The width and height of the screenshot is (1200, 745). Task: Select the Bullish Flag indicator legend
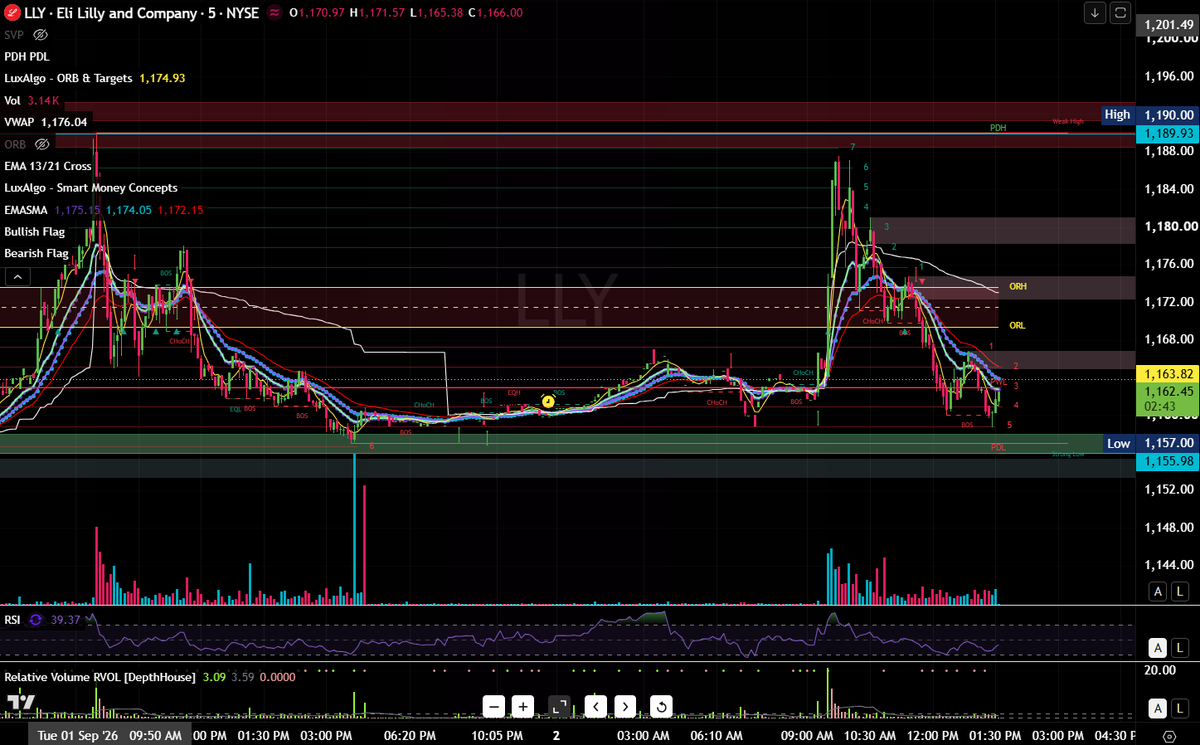coord(34,232)
